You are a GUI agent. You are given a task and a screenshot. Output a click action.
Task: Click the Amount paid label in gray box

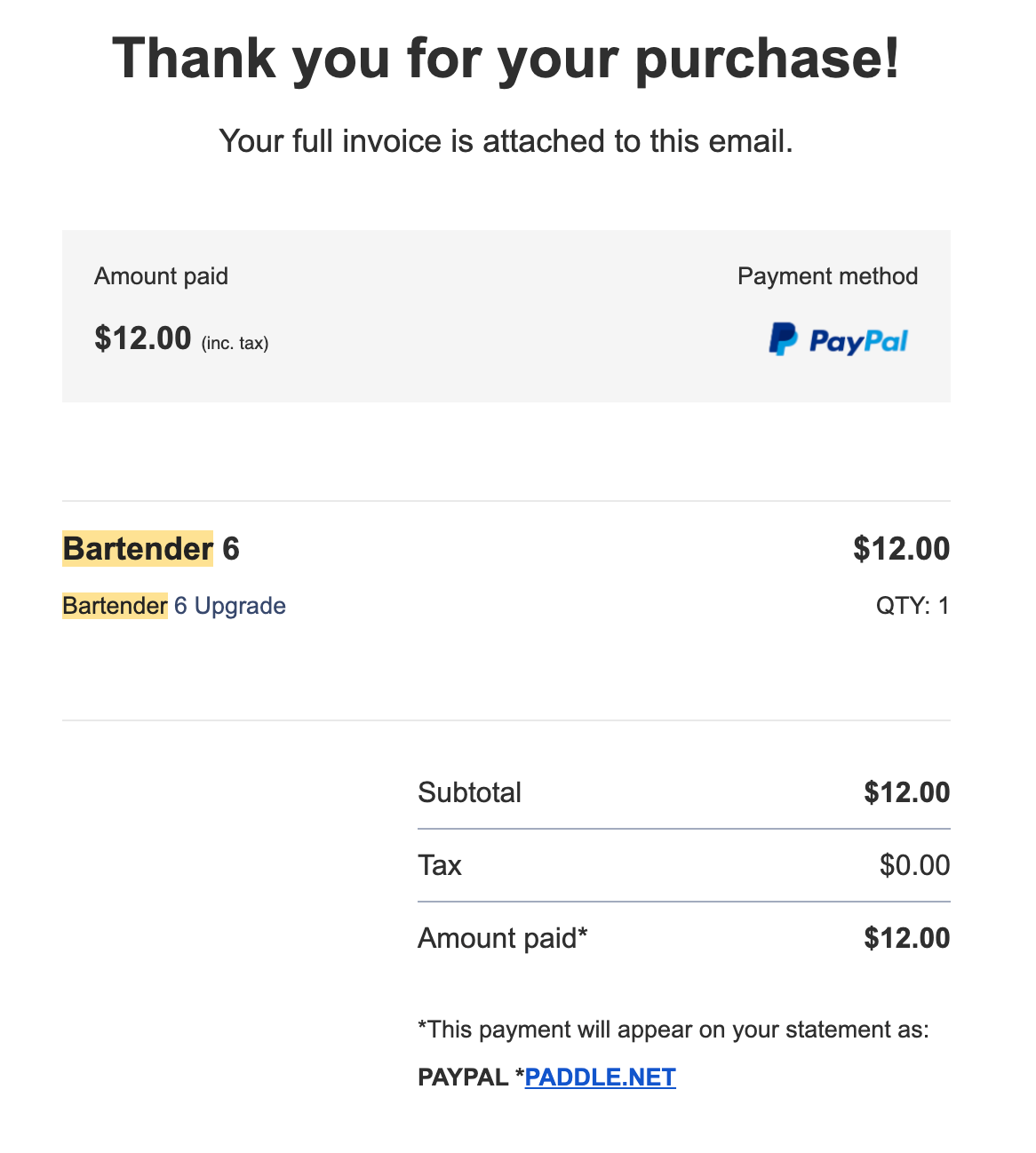point(161,276)
